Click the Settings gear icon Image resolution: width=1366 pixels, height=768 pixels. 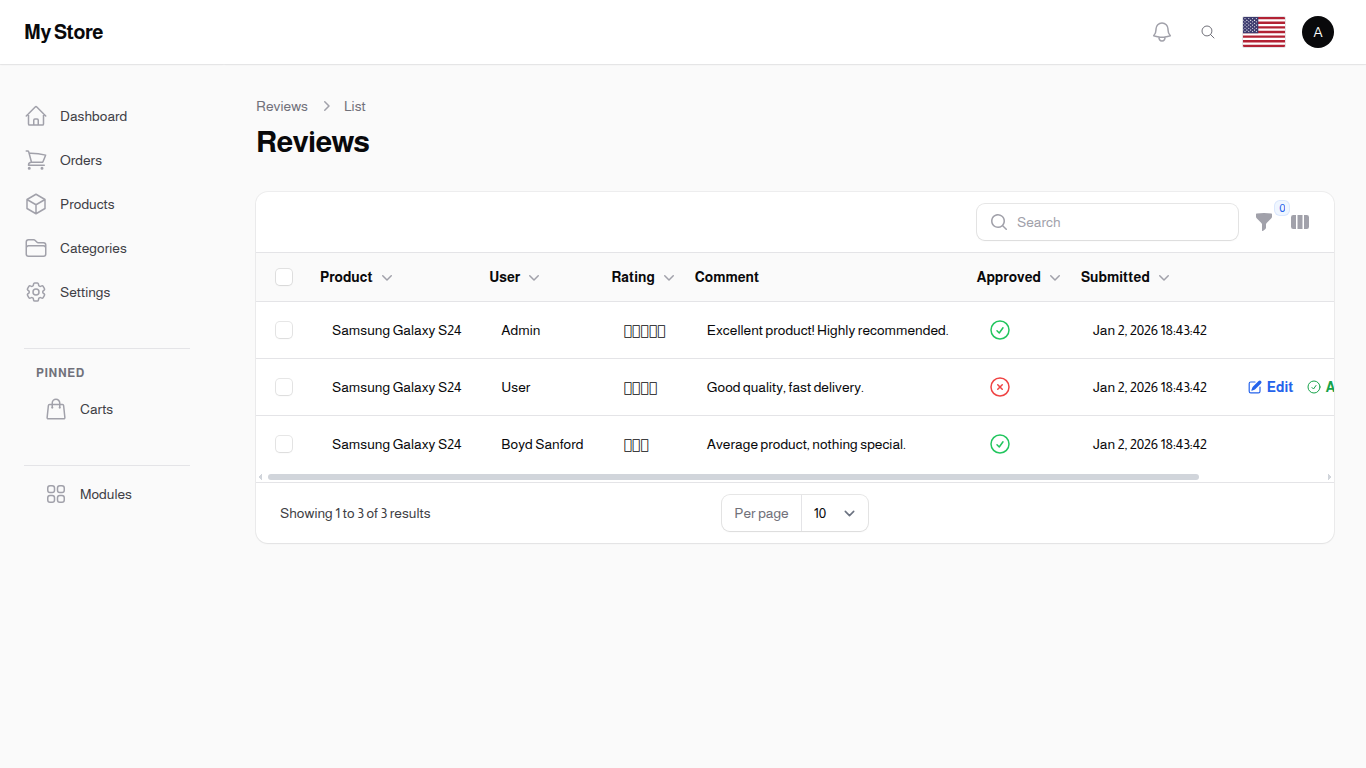(36, 292)
